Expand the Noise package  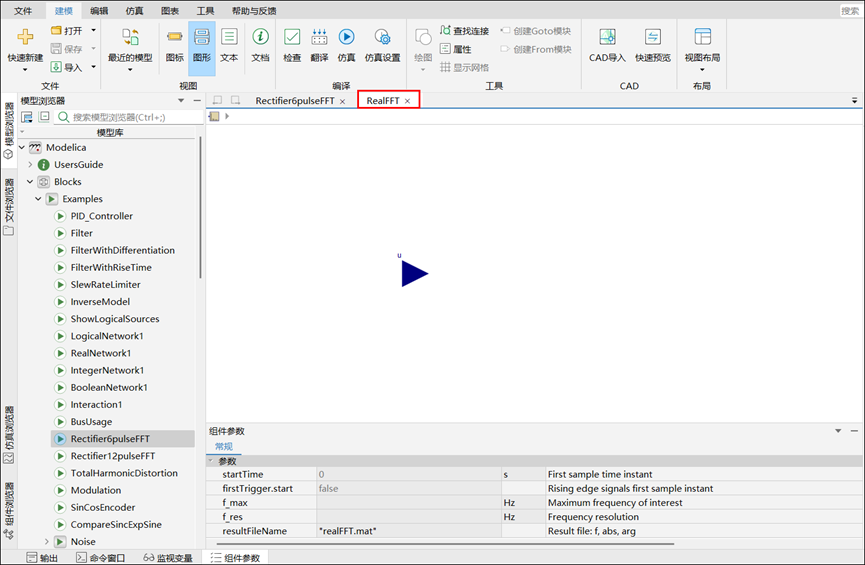(x=47, y=541)
